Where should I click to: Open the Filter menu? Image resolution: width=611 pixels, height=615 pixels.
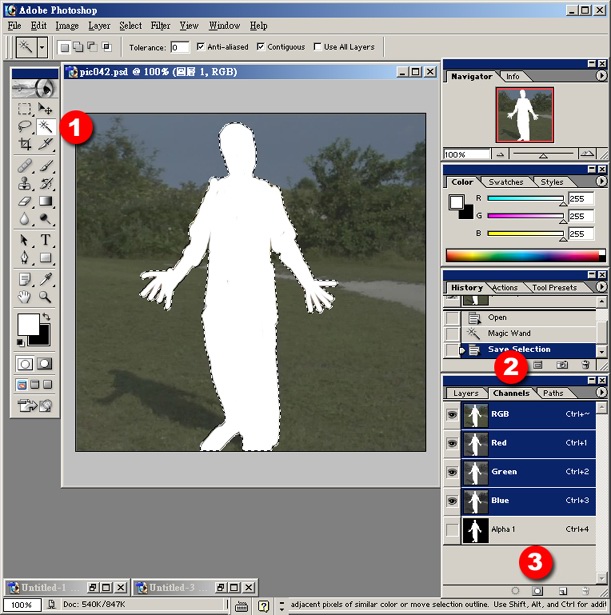click(160, 25)
